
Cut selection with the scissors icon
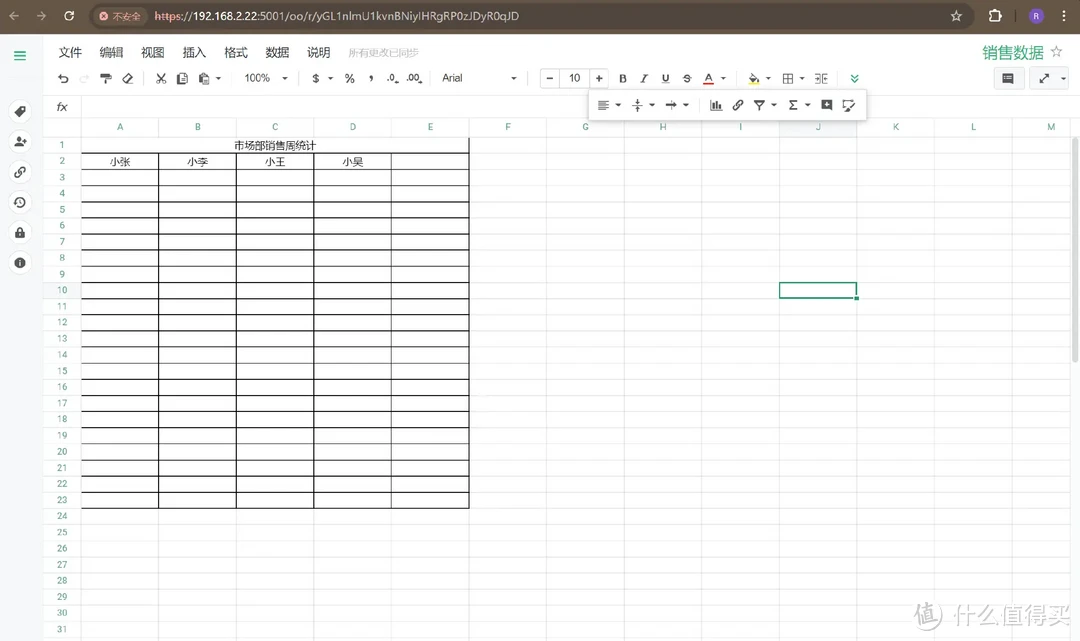[x=161, y=78]
